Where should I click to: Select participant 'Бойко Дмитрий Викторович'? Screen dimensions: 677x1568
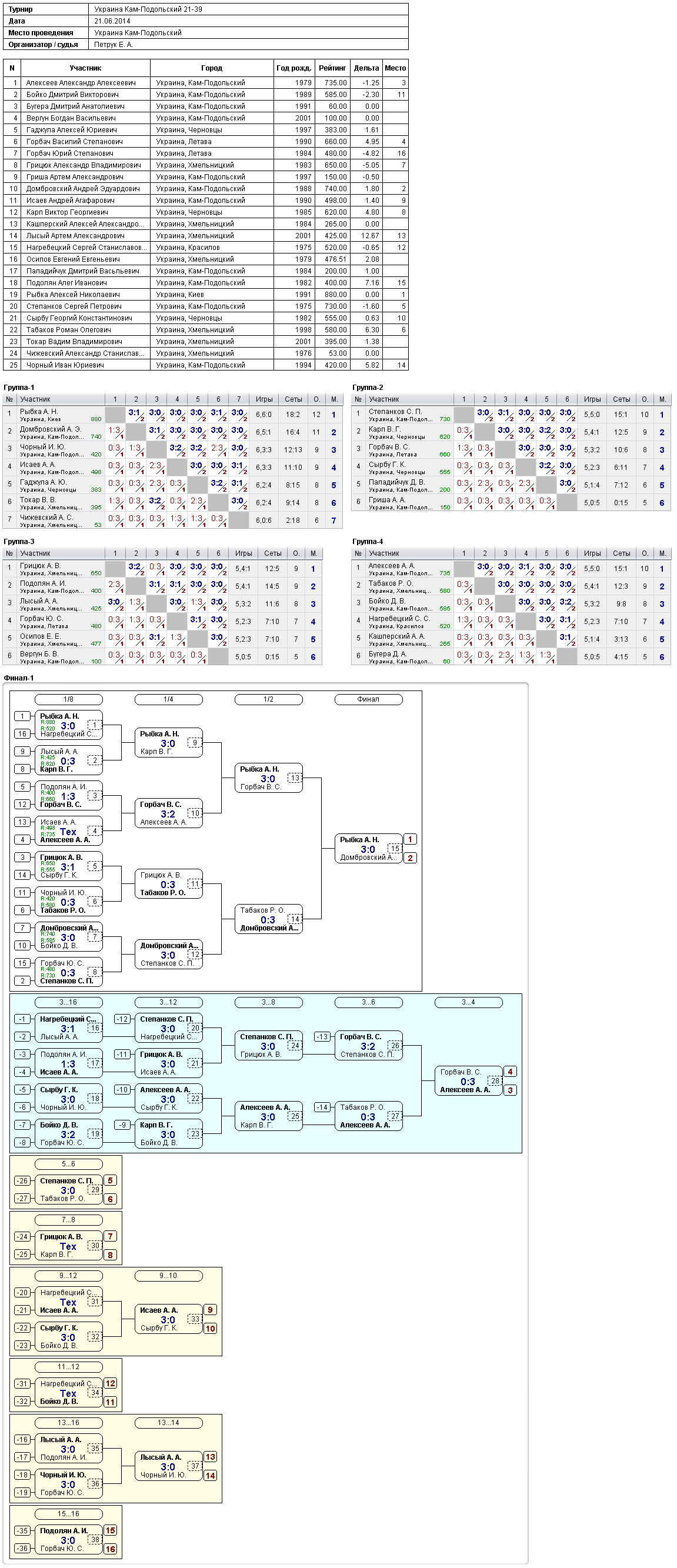[72, 94]
